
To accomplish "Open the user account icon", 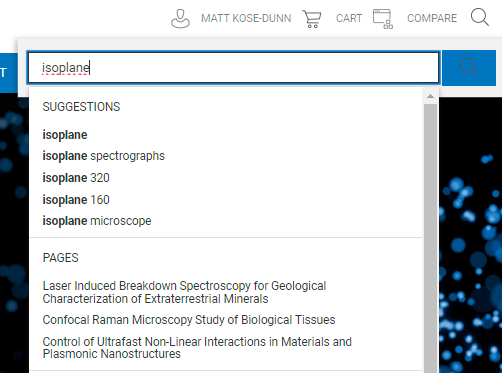I will (180, 18).
